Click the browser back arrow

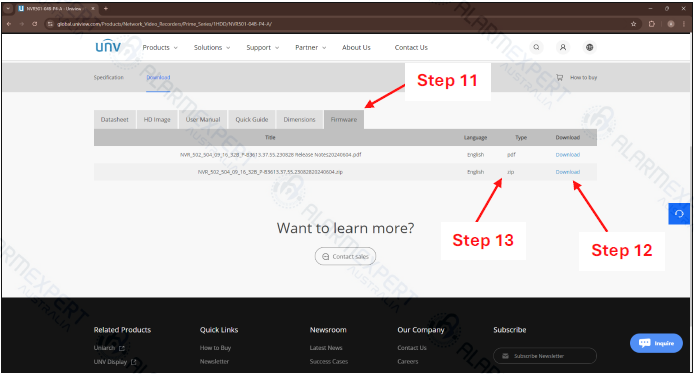coord(9,24)
